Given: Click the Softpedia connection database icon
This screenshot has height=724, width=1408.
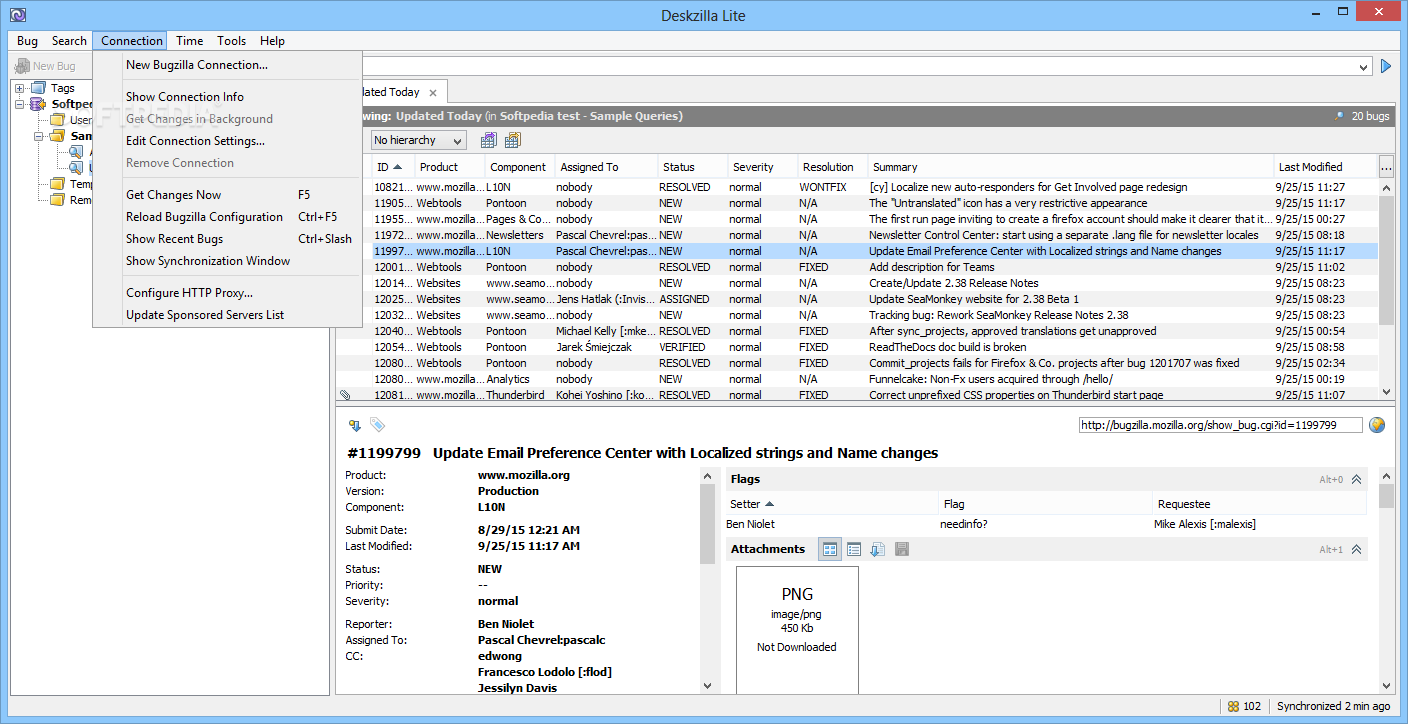Looking at the screenshot, I should pos(38,104).
